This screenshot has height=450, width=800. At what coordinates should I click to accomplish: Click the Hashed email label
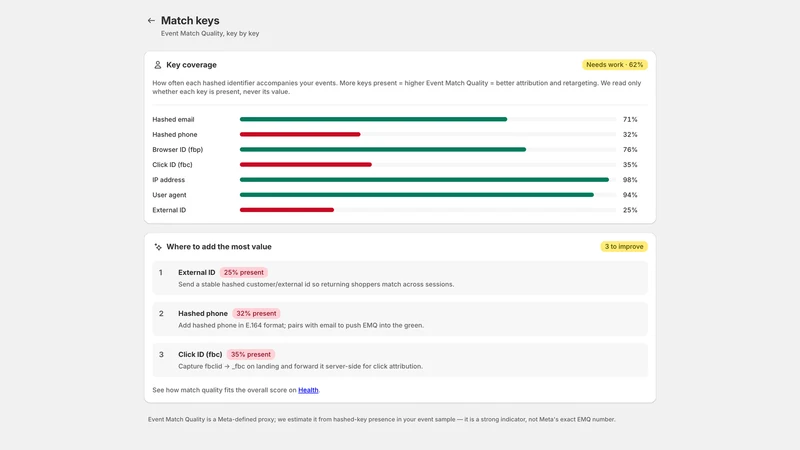tap(173, 119)
